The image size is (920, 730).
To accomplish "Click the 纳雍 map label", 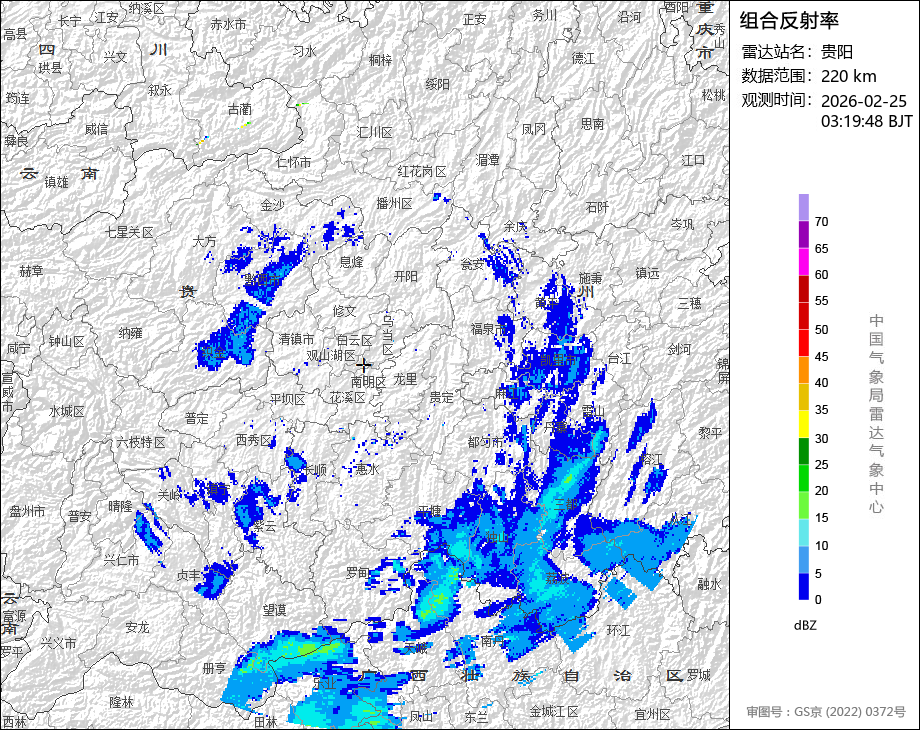I will click(130, 333).
